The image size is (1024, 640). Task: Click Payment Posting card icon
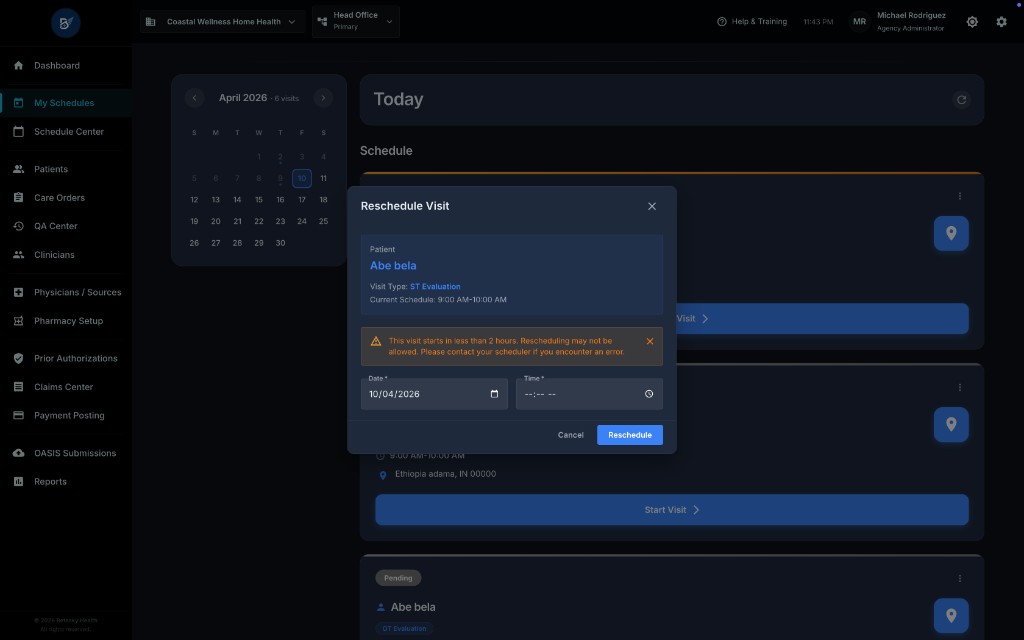tap(18, 415)
